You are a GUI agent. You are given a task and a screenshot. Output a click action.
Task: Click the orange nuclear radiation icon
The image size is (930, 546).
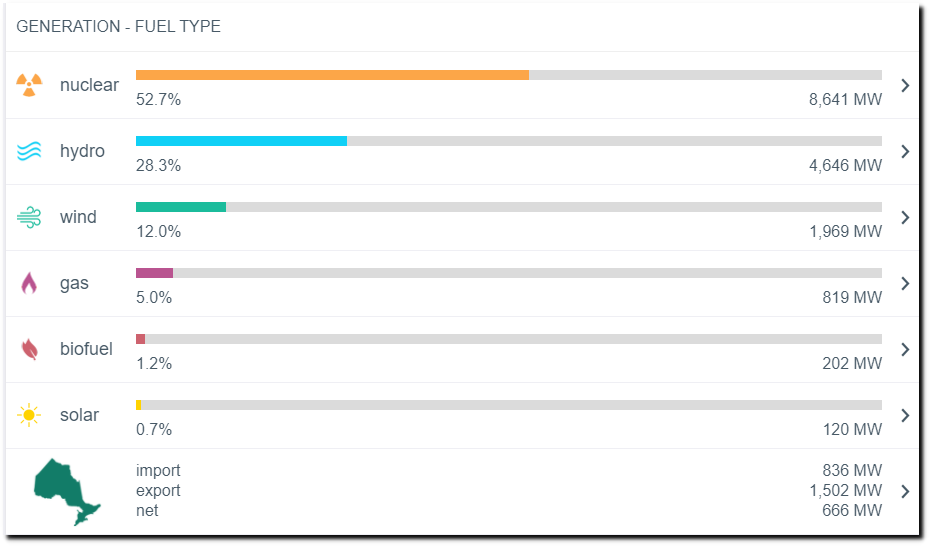29,85
